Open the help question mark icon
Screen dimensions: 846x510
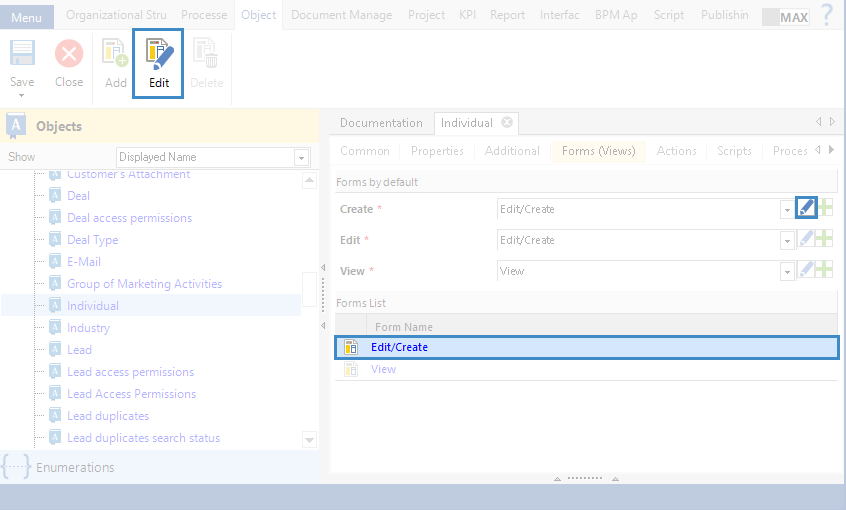(826, 15)
